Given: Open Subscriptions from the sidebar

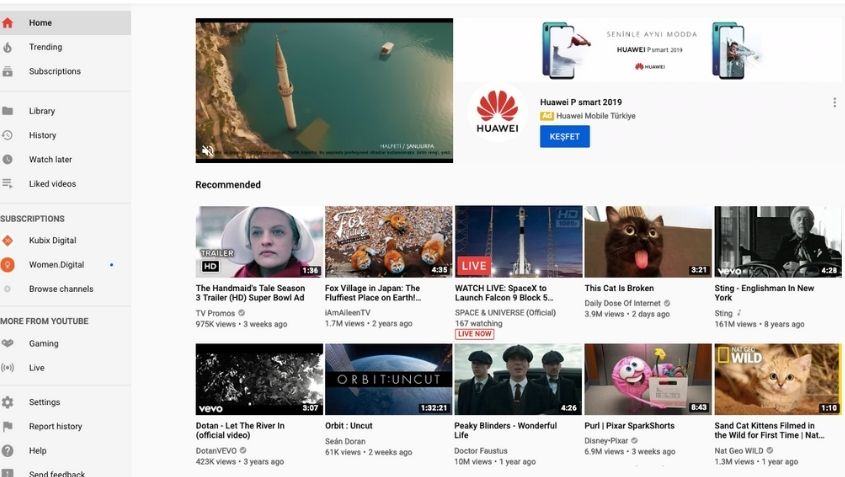Looking at the screenshot, I should pyautogui.click(x=65, y=71).
